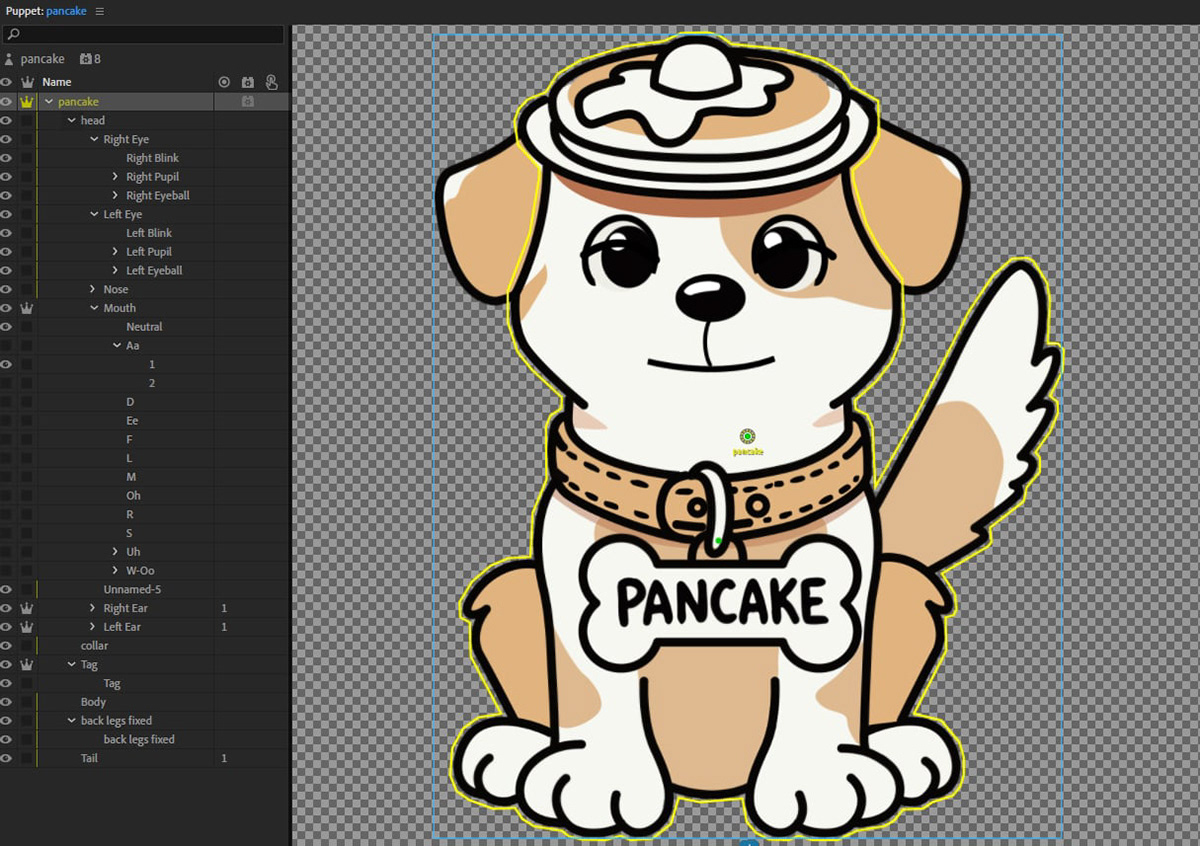Expand the Left Eyeball group

116,271
